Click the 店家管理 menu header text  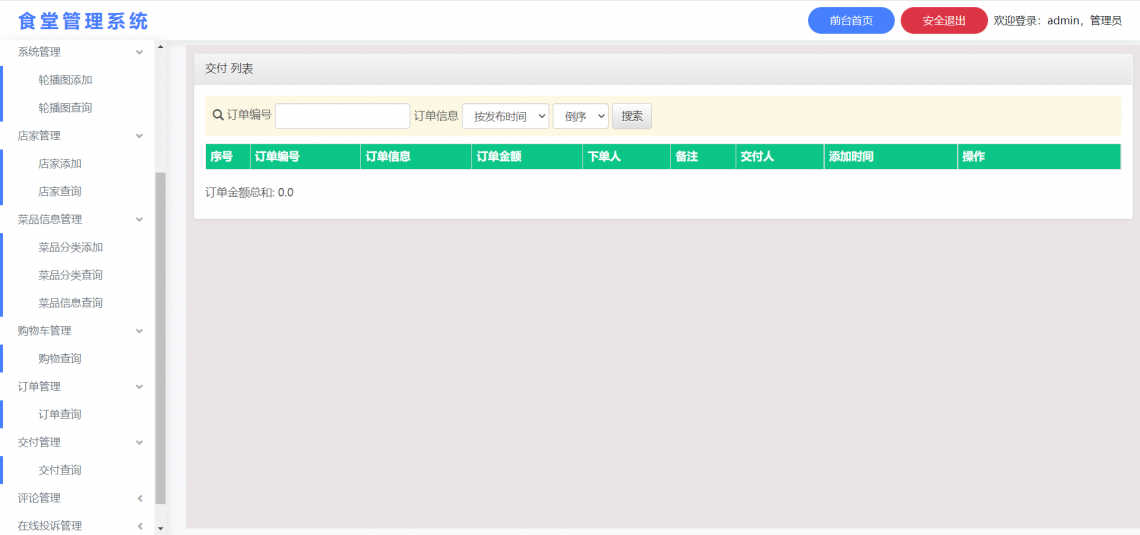pyautogui.click(x=39, y=136)
